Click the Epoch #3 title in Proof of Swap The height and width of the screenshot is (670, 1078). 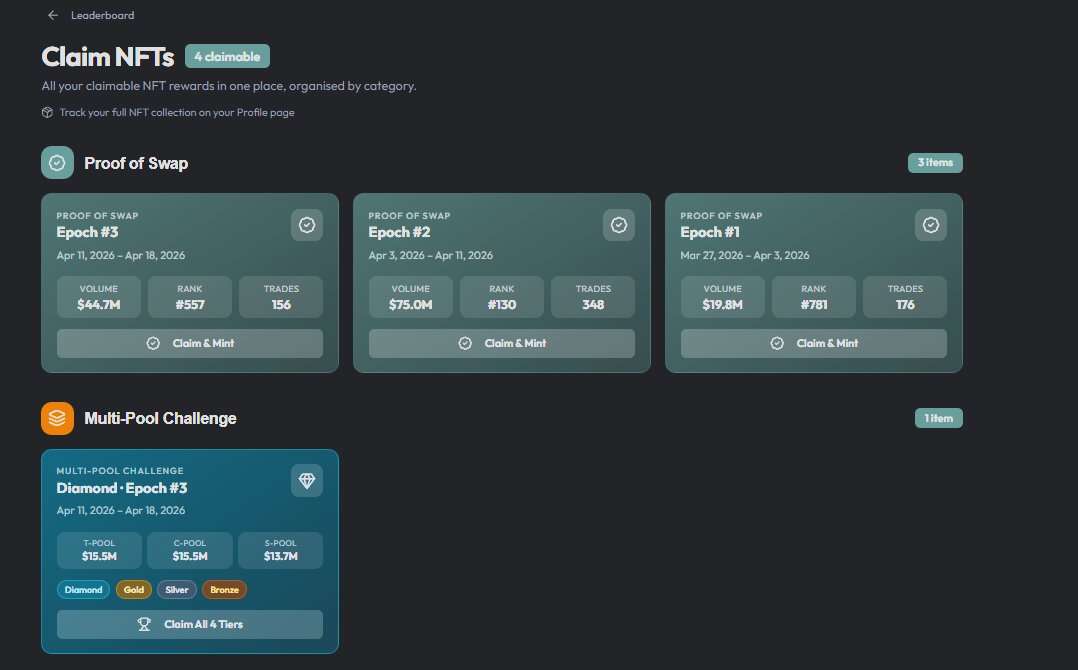[87, 232]
